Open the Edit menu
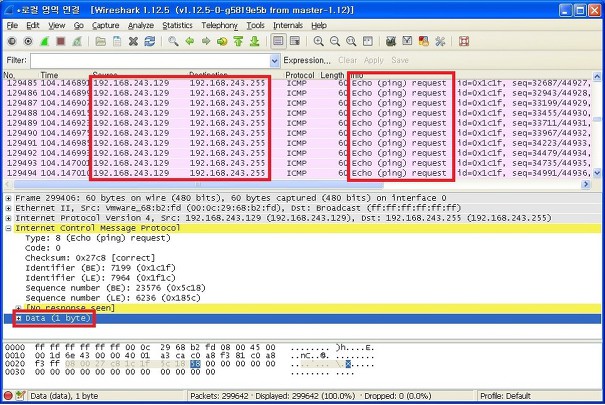The height and width of the screenshot is (405, 605). (x=33, y=25)
